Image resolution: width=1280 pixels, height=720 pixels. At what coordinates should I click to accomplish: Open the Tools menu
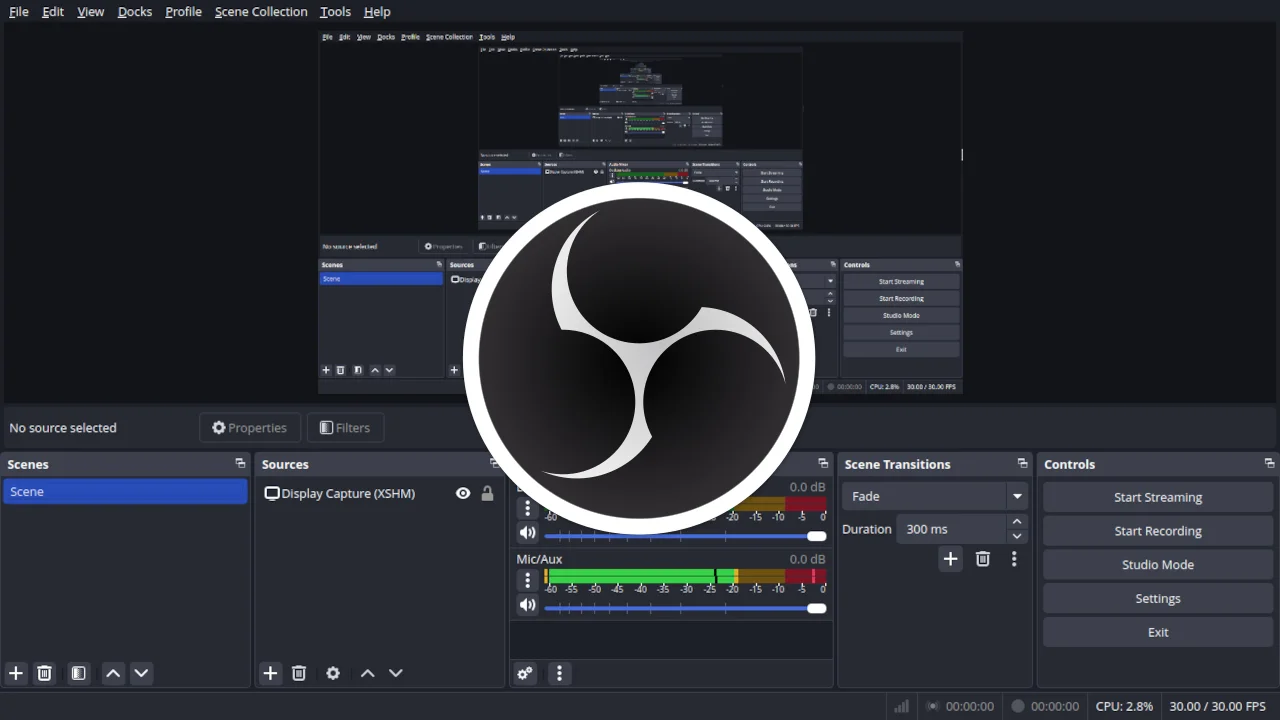point(335,12)
